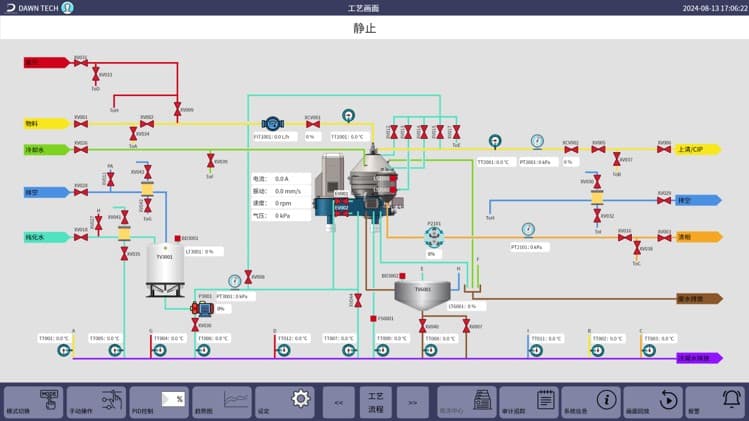Viewport: 749px width, 421px height.
Task: Show the 趋势图 trend chart
Action: (222, 402)
